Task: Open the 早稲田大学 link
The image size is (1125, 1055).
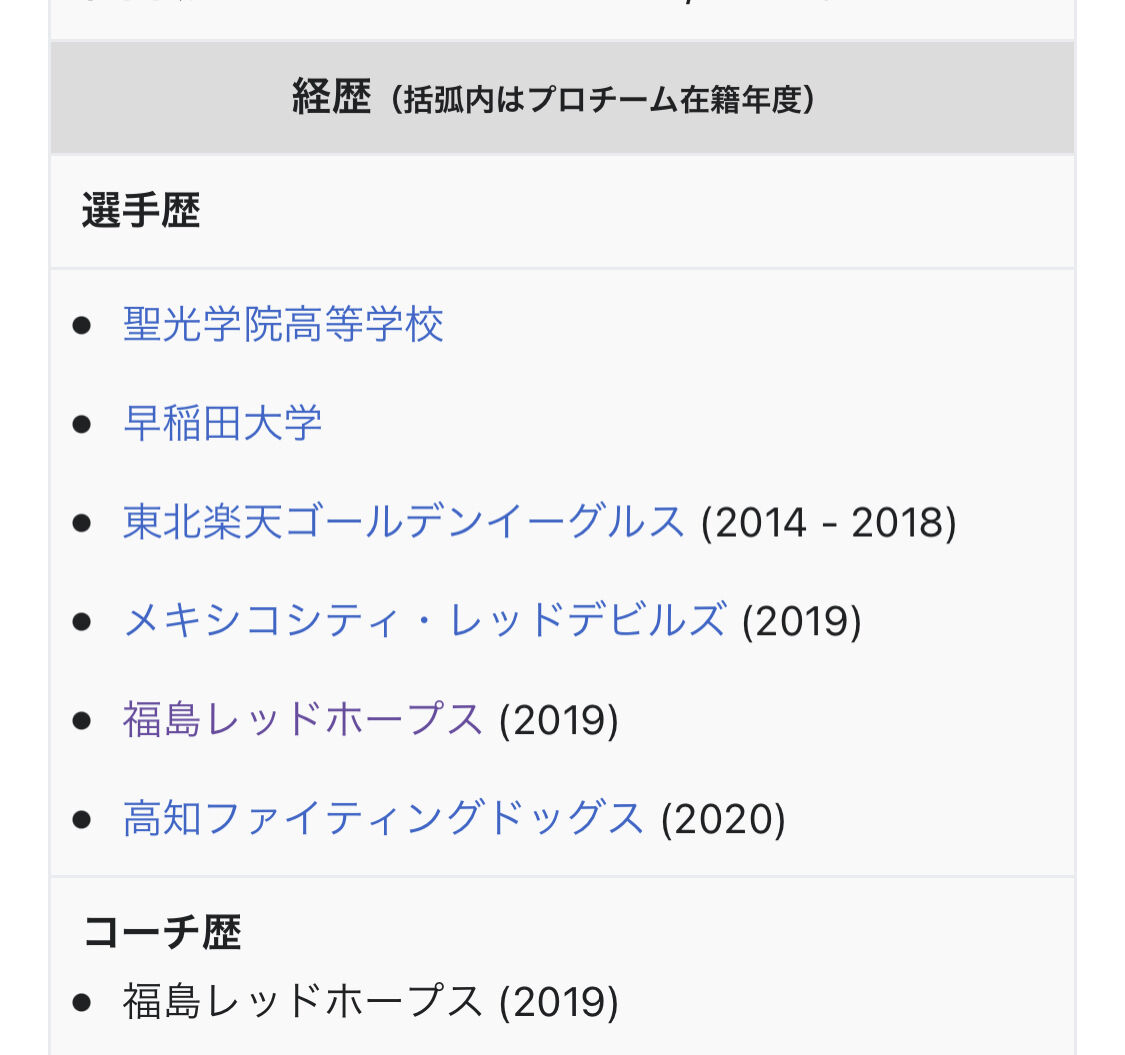Action: click(223, 423)
